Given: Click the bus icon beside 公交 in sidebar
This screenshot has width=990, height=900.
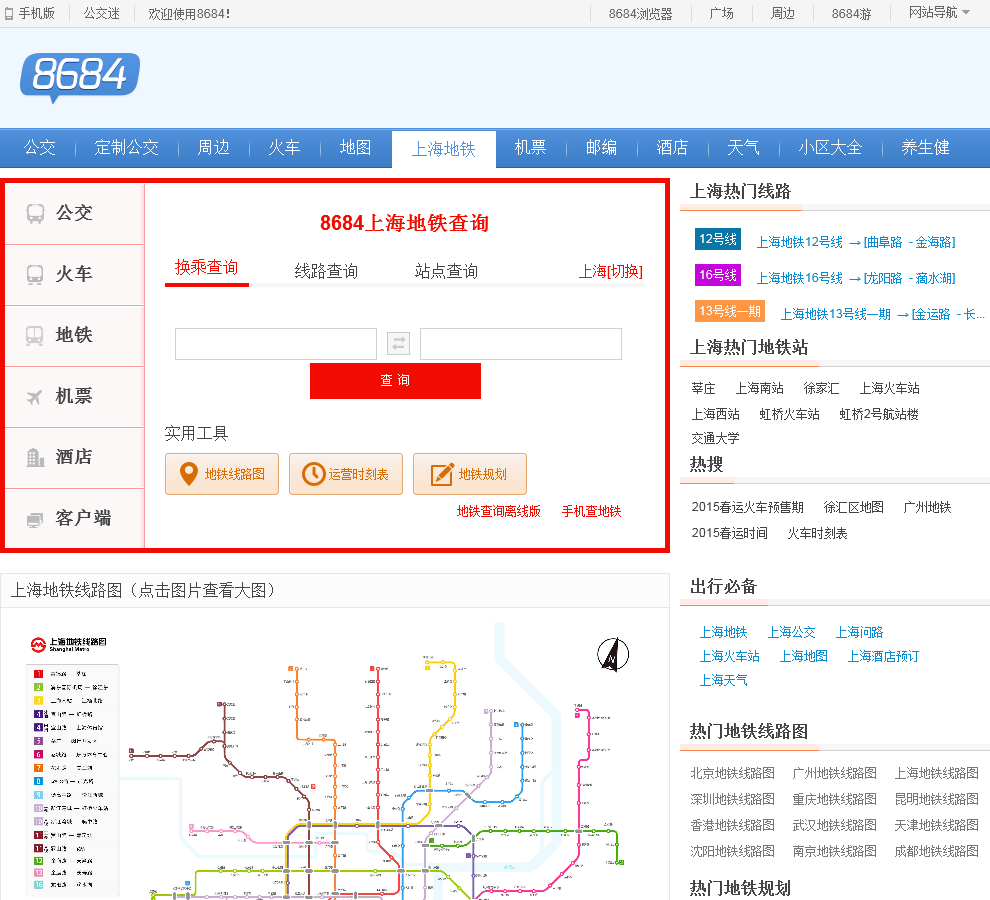Looking at the screenshot, I should (35, 213).
